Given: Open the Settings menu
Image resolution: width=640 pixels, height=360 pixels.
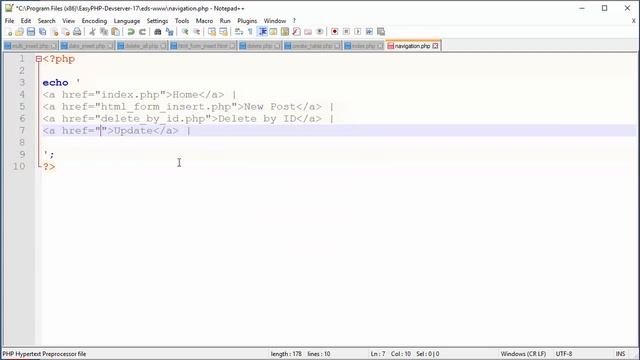Looking at the screenshot, I should (x=157, y=20).
